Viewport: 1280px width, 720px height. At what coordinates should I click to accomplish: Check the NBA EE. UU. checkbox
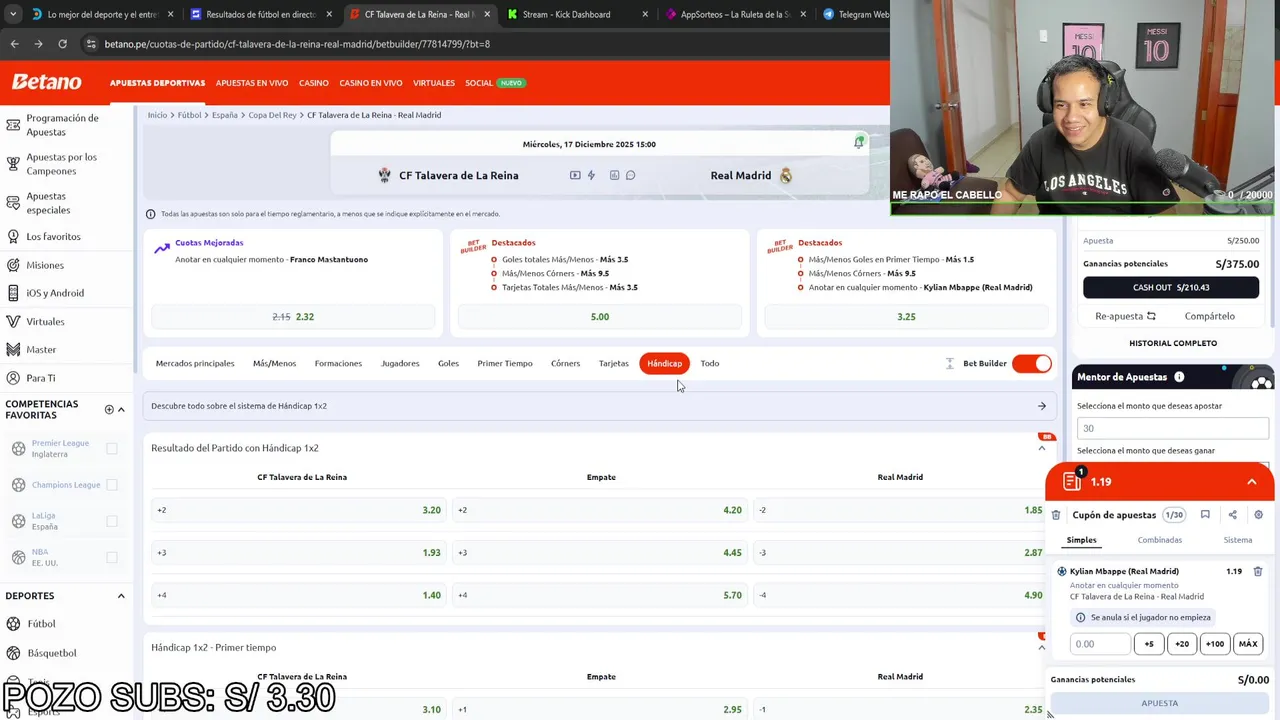click(x=112, y=557)
